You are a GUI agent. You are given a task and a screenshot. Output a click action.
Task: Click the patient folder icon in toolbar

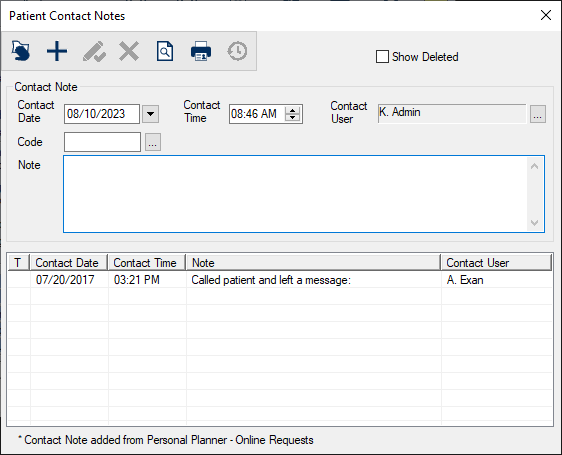coord(21,51)
